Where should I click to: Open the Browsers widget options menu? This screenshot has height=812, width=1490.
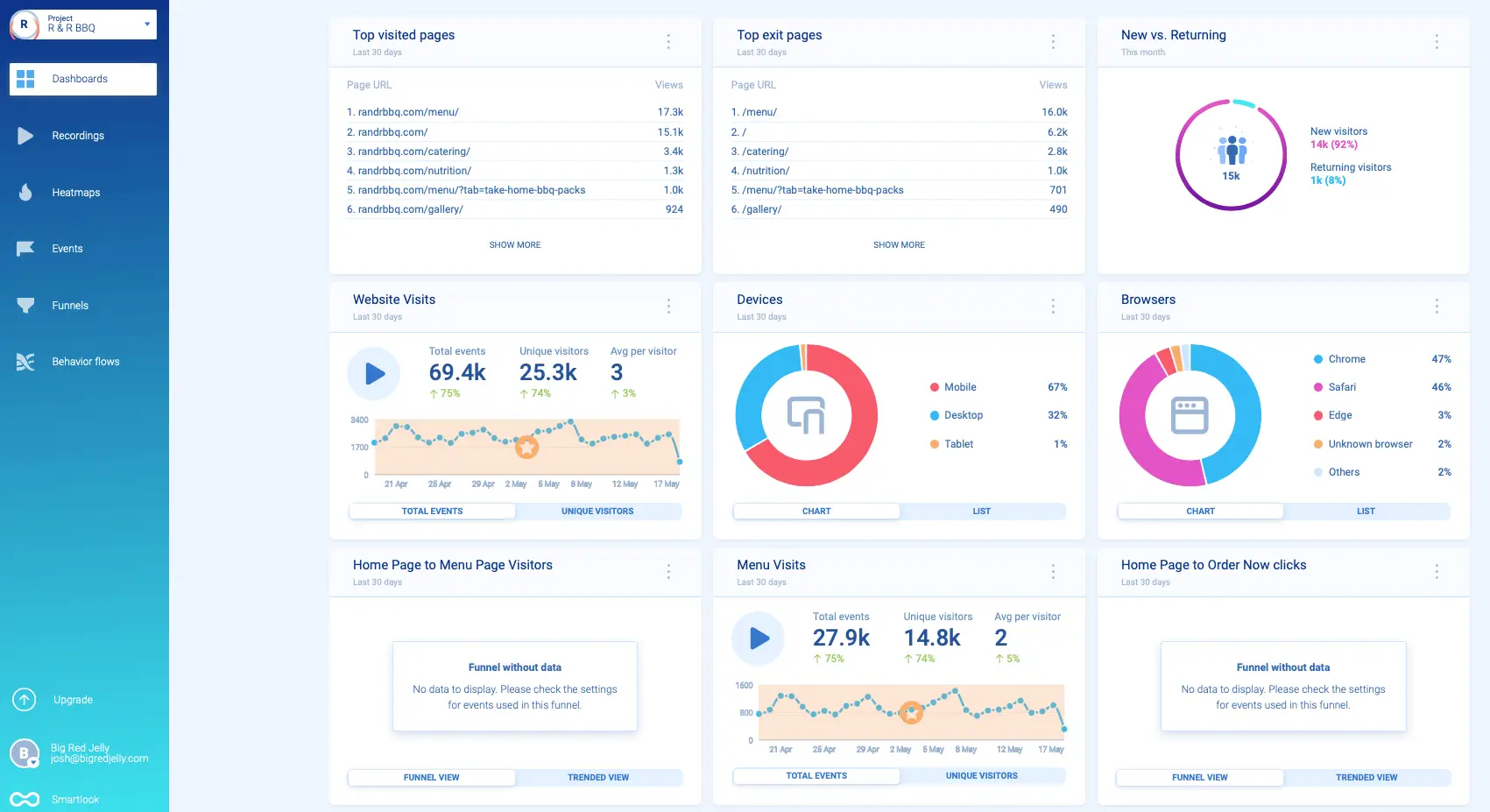pos(1437,307)
